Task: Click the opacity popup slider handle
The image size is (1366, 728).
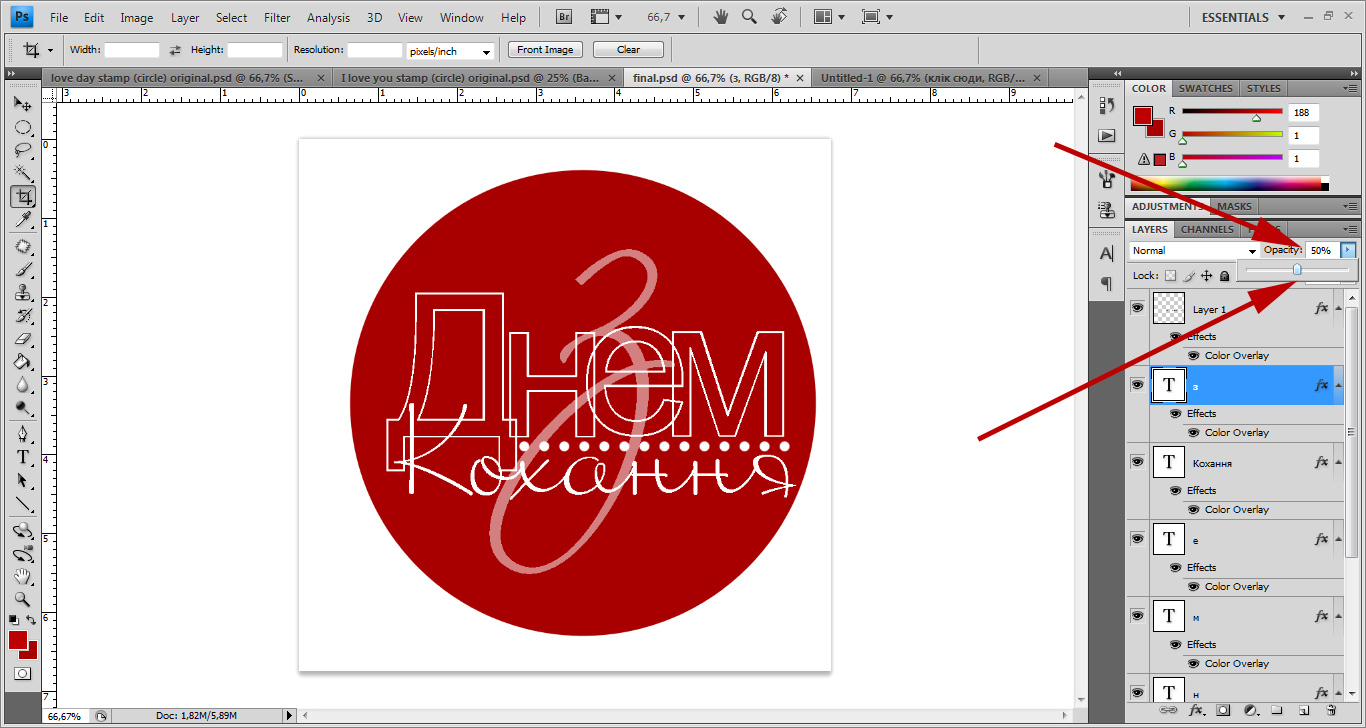Action: coord(1297,270)
